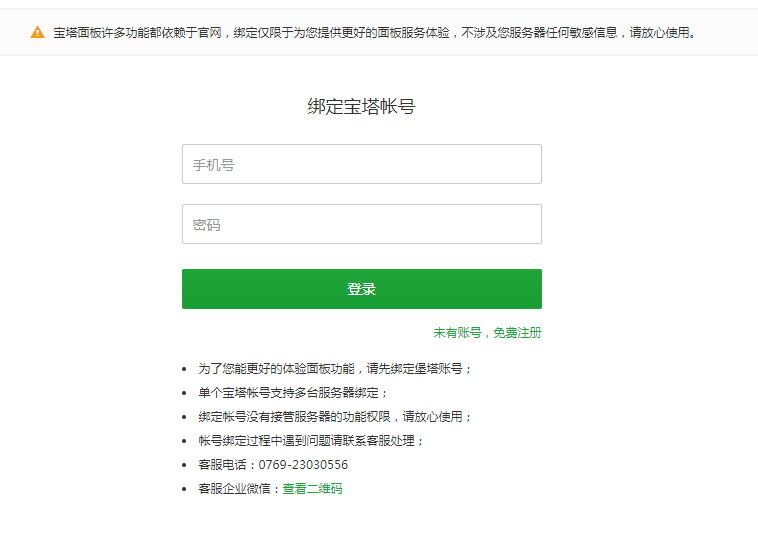This screenshot has height=537, width=758.
Task: Click the bullet before 客服电话
Action: (x=184, y=465)
